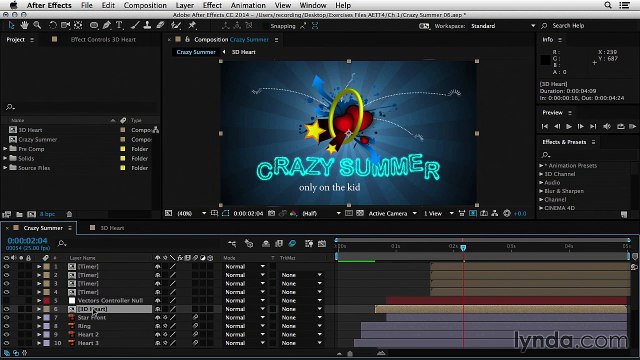Click the 0:00:02:04 timeline timecode
The image size is (640, 360).
27,241
